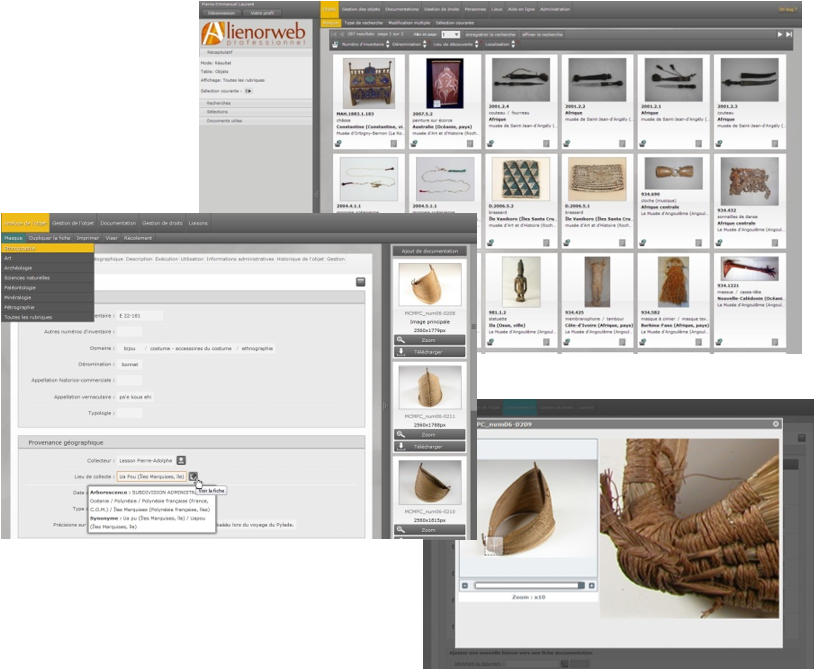The width and height of the screenshot is (814, 669).
Task: Switch to the 'Type de recherche' tab
Action: [365, 21]
